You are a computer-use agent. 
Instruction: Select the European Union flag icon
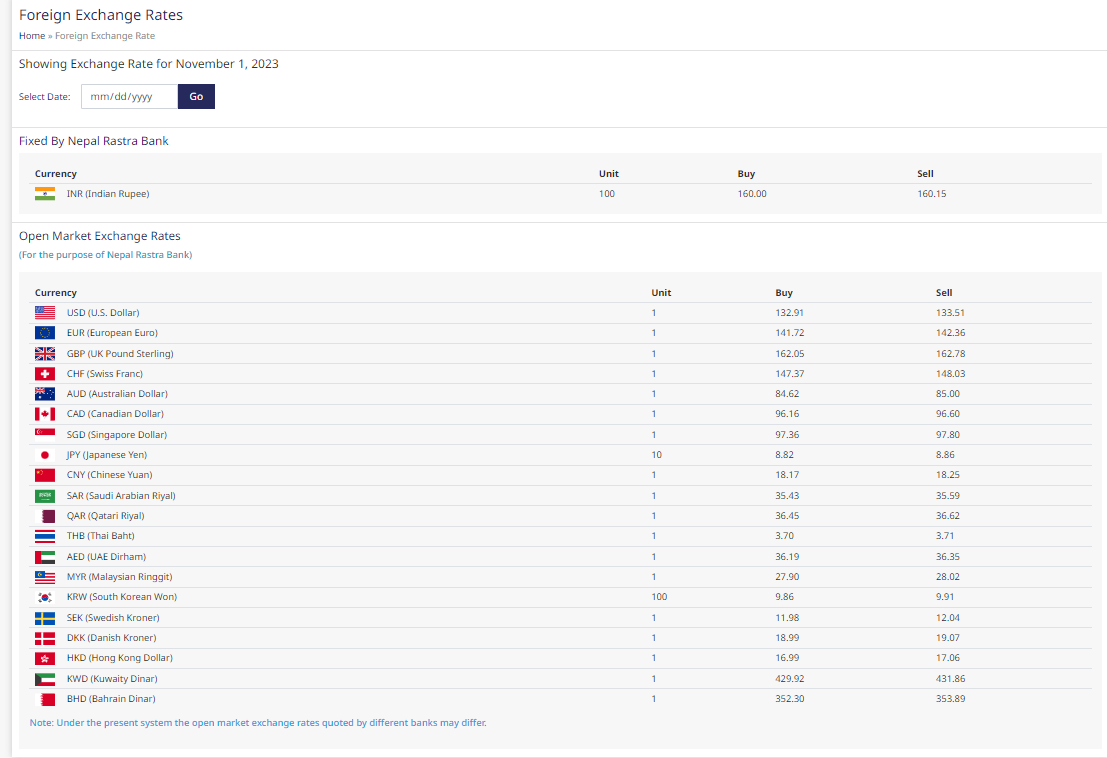[x=45, y=333]
